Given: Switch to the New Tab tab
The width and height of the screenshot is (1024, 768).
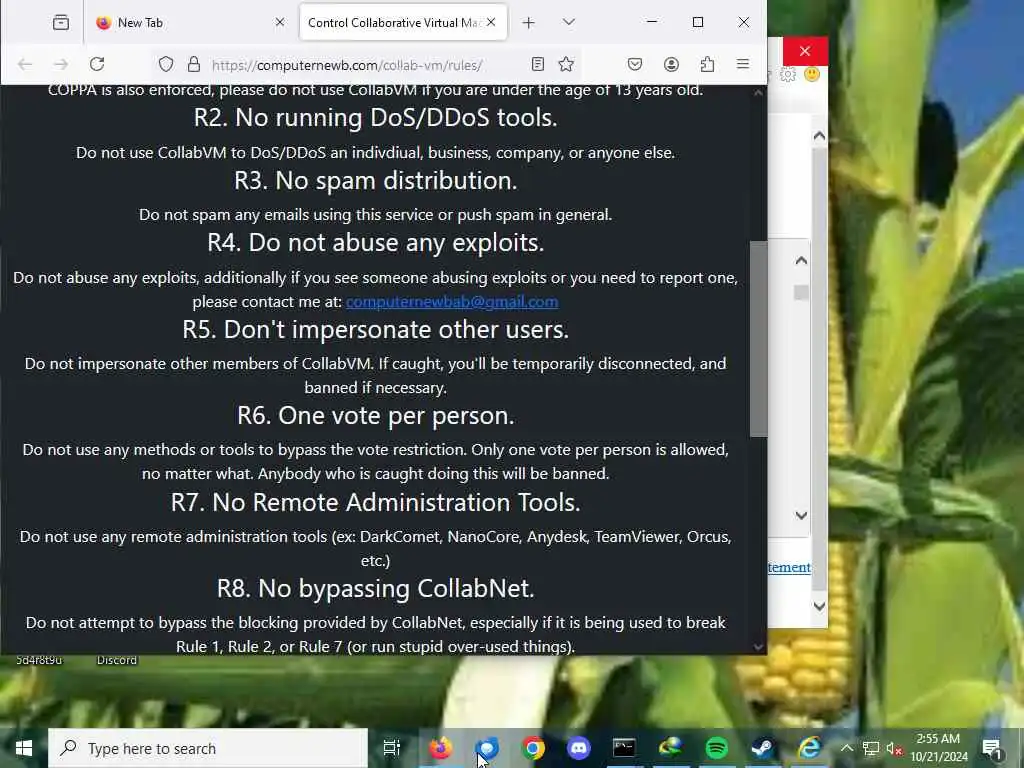Looking at the screenshot, I should coord(190,22).
